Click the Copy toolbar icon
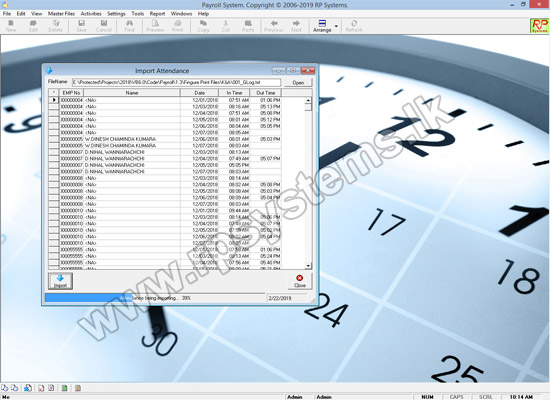The image size is (550, 400). point(203,26)
